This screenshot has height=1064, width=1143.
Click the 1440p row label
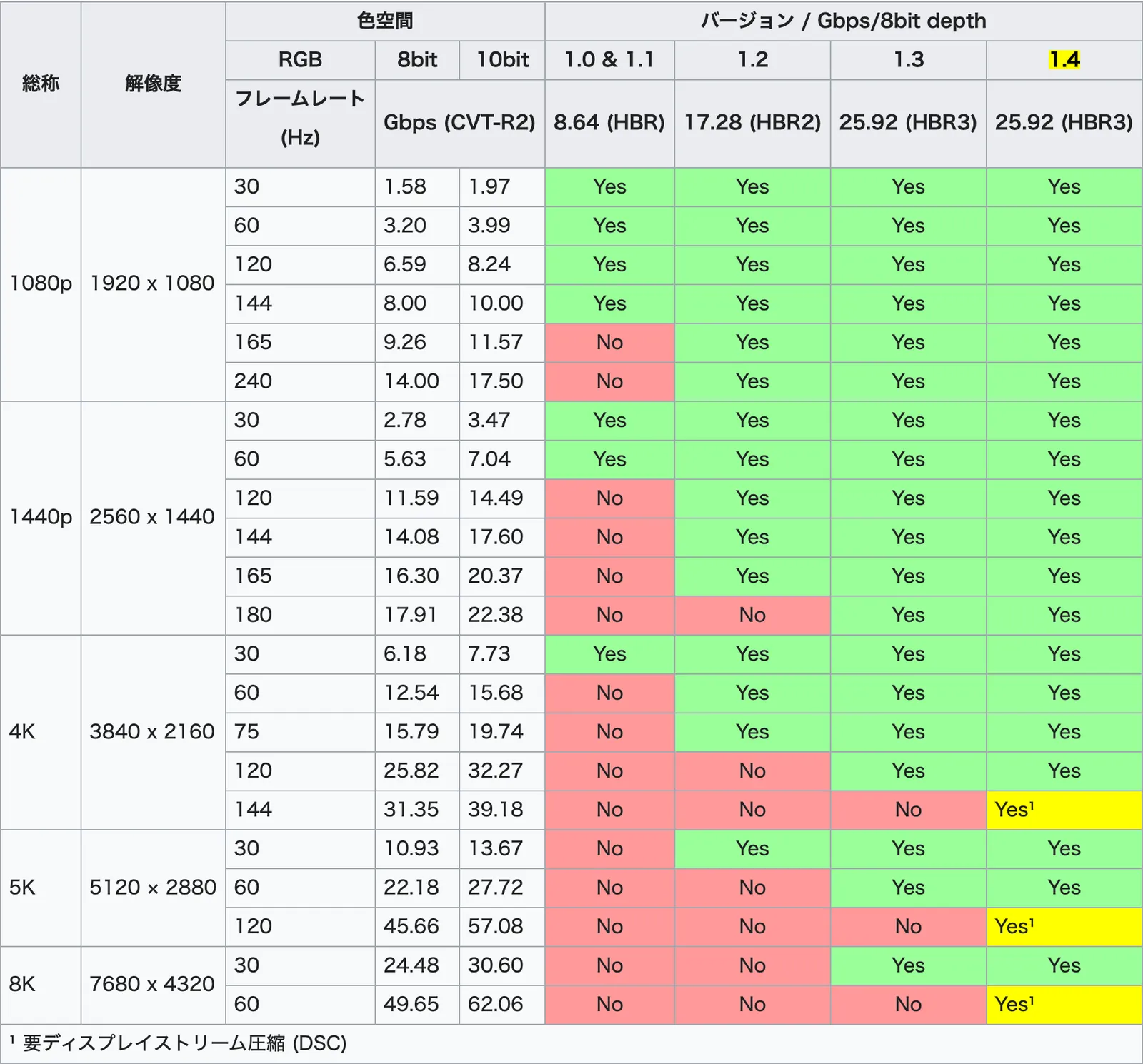pyautogui.click(x=41, y=517)
